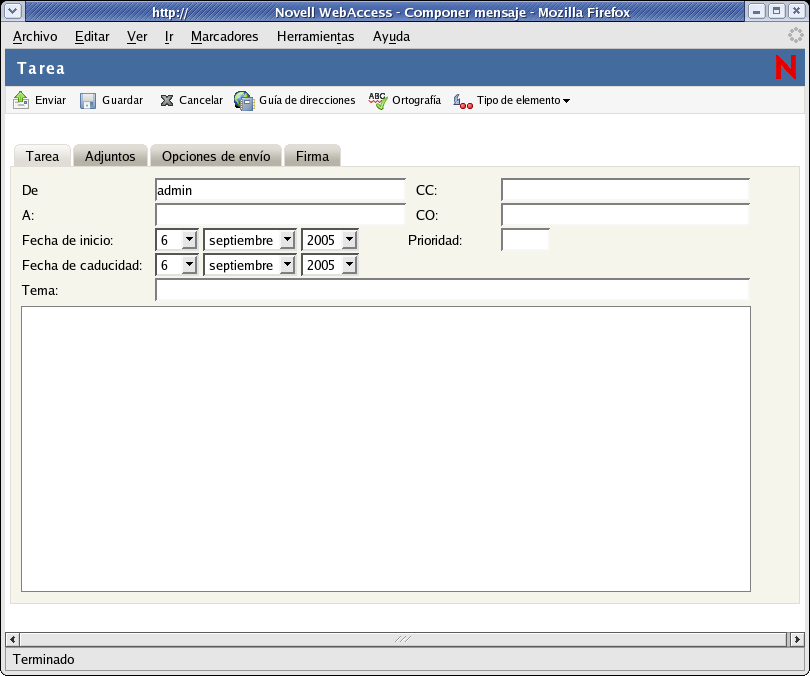Focus the Tema subject field

coord(452,290)
